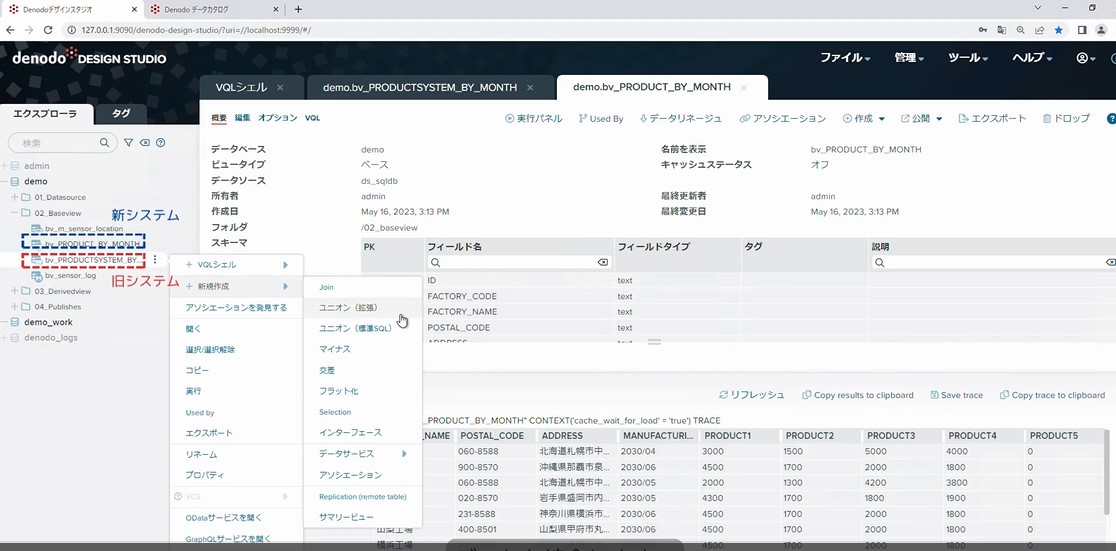The image size is (1116, 551).
Task: Expand the 03_Derivedview folder
Action: [15, 291]
